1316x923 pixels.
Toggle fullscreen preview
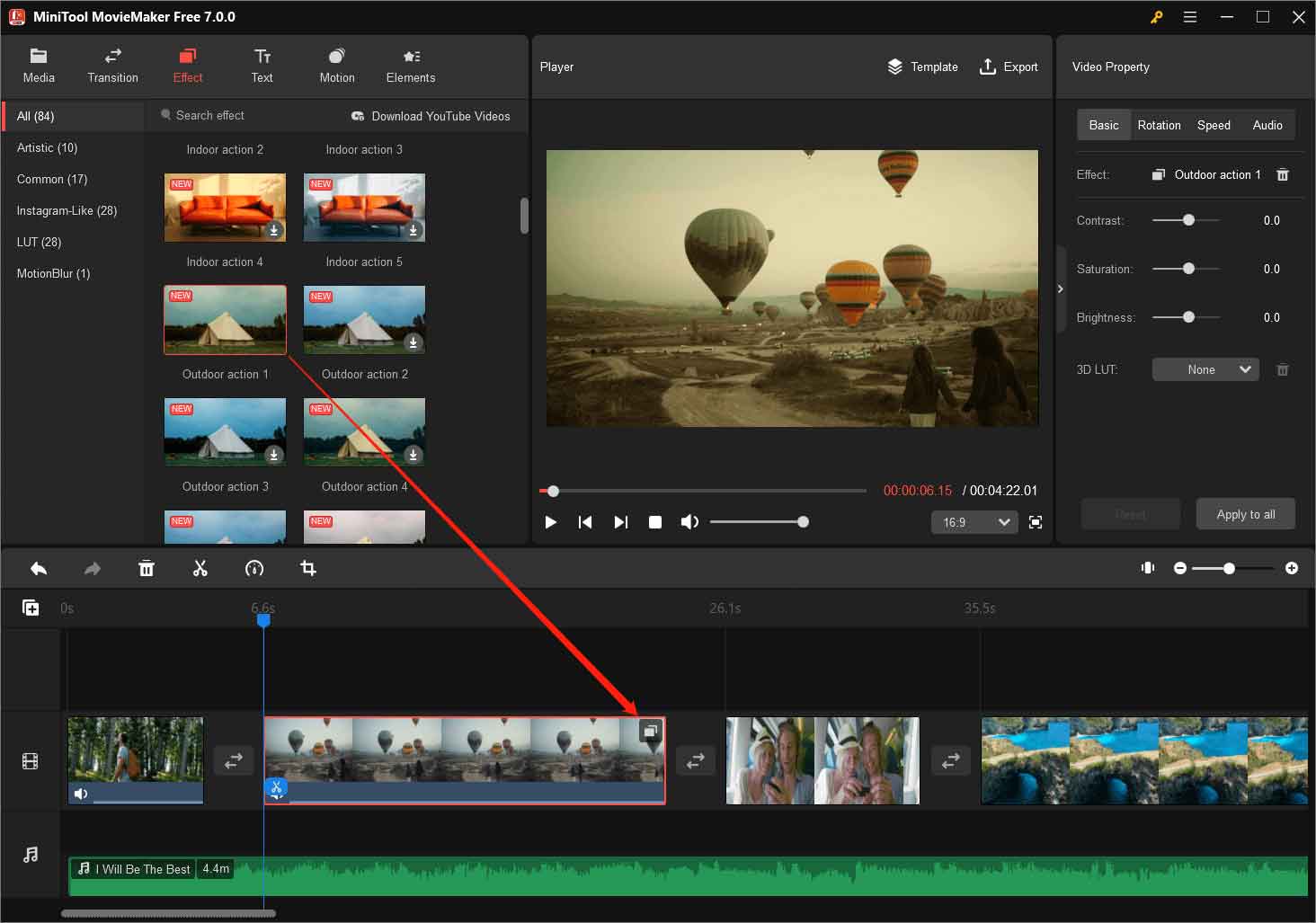click(x=1036, y=522)
